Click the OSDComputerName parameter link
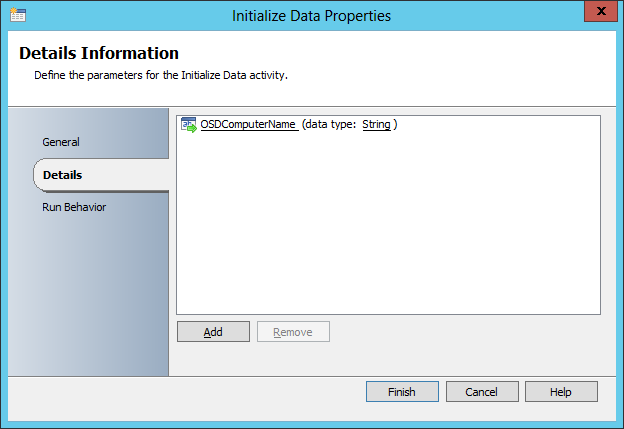This screenshot has width=624, height=429. (x=248, y=125)
